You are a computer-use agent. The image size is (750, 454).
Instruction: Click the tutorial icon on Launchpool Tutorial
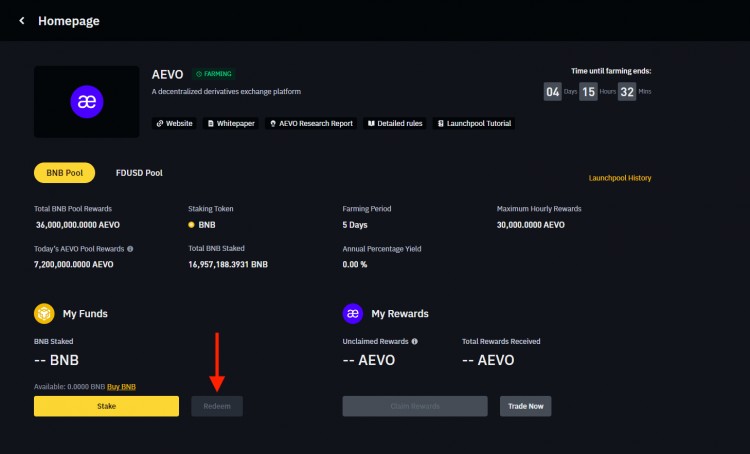tap(441, 123)
